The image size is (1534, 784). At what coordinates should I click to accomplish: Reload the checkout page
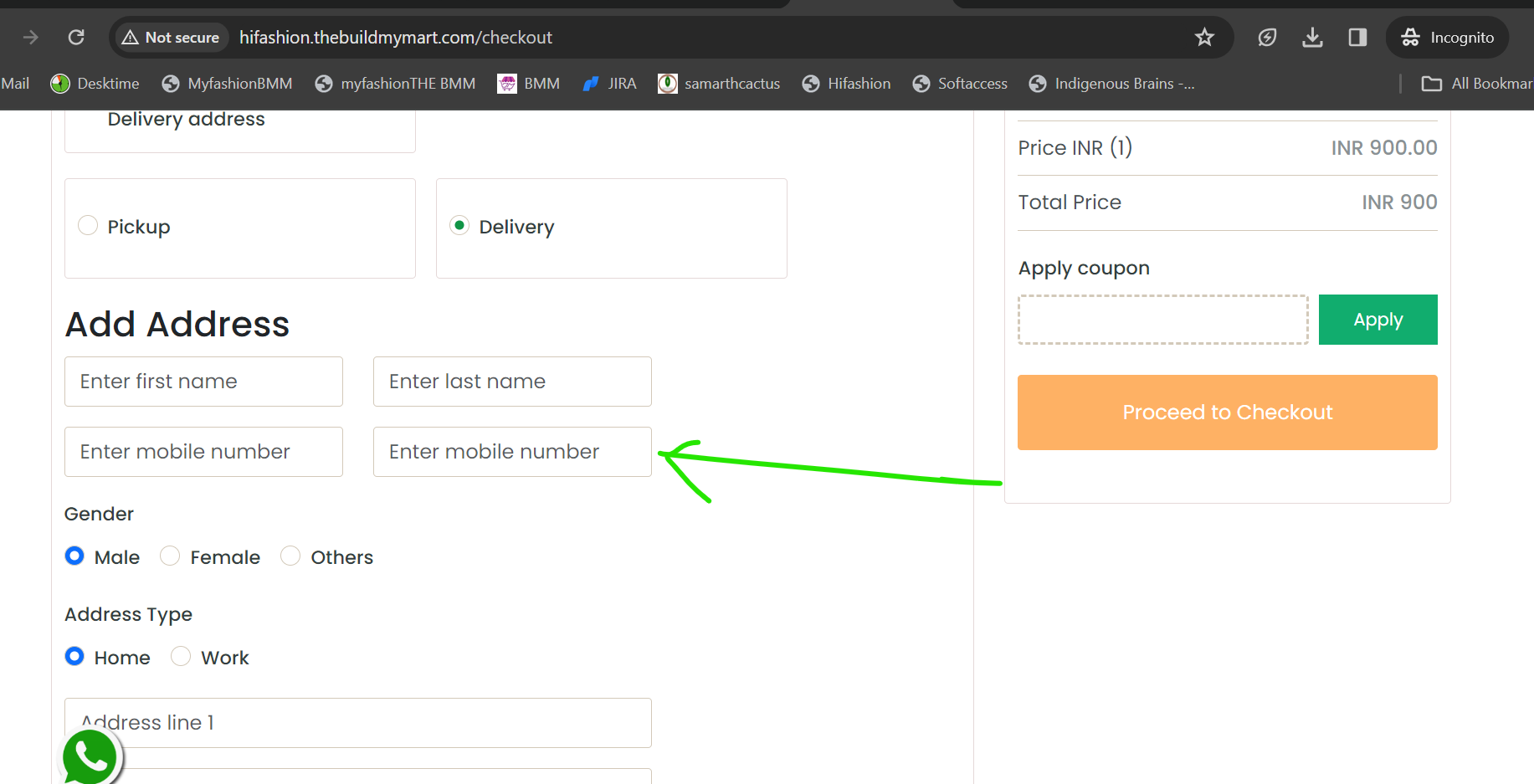click(x=76, y=38)
